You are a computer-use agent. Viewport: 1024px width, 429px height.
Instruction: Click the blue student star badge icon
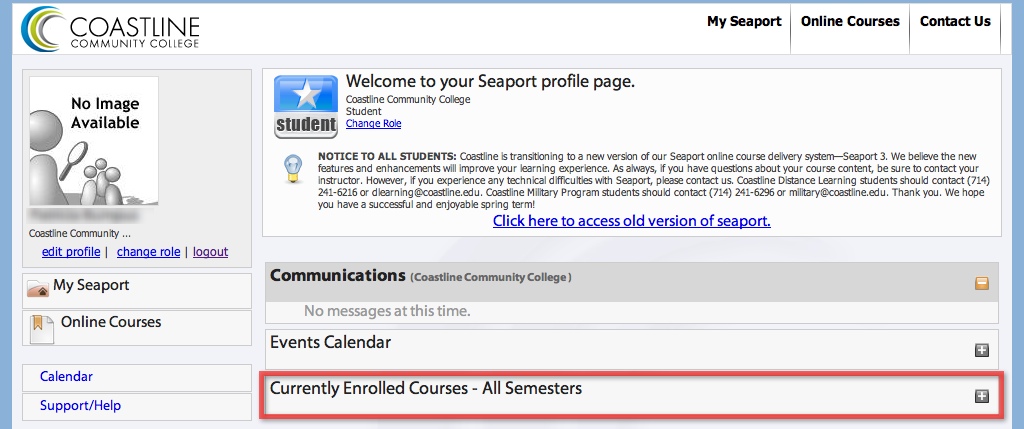(x=306, y=107)
